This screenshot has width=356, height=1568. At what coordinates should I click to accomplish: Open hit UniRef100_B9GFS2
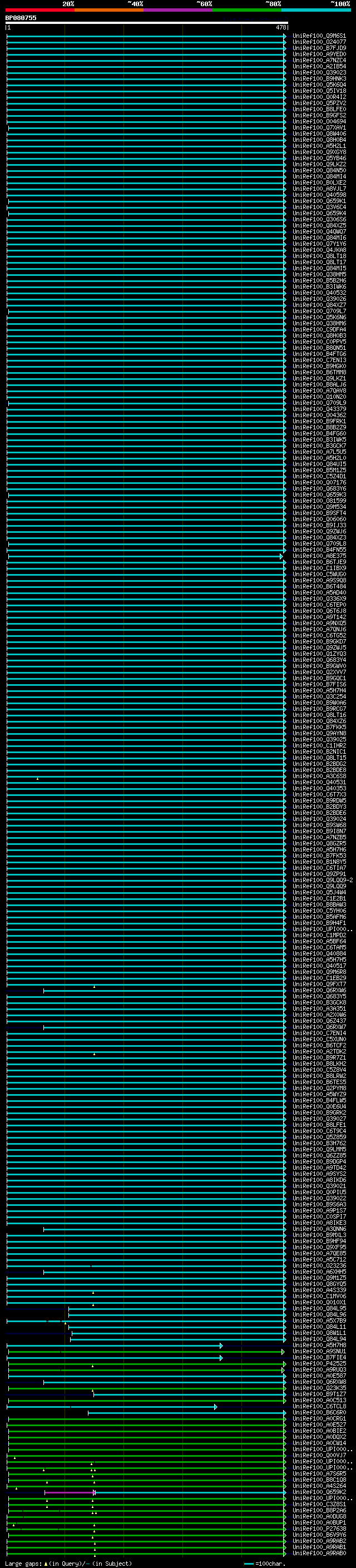point(319,115)
